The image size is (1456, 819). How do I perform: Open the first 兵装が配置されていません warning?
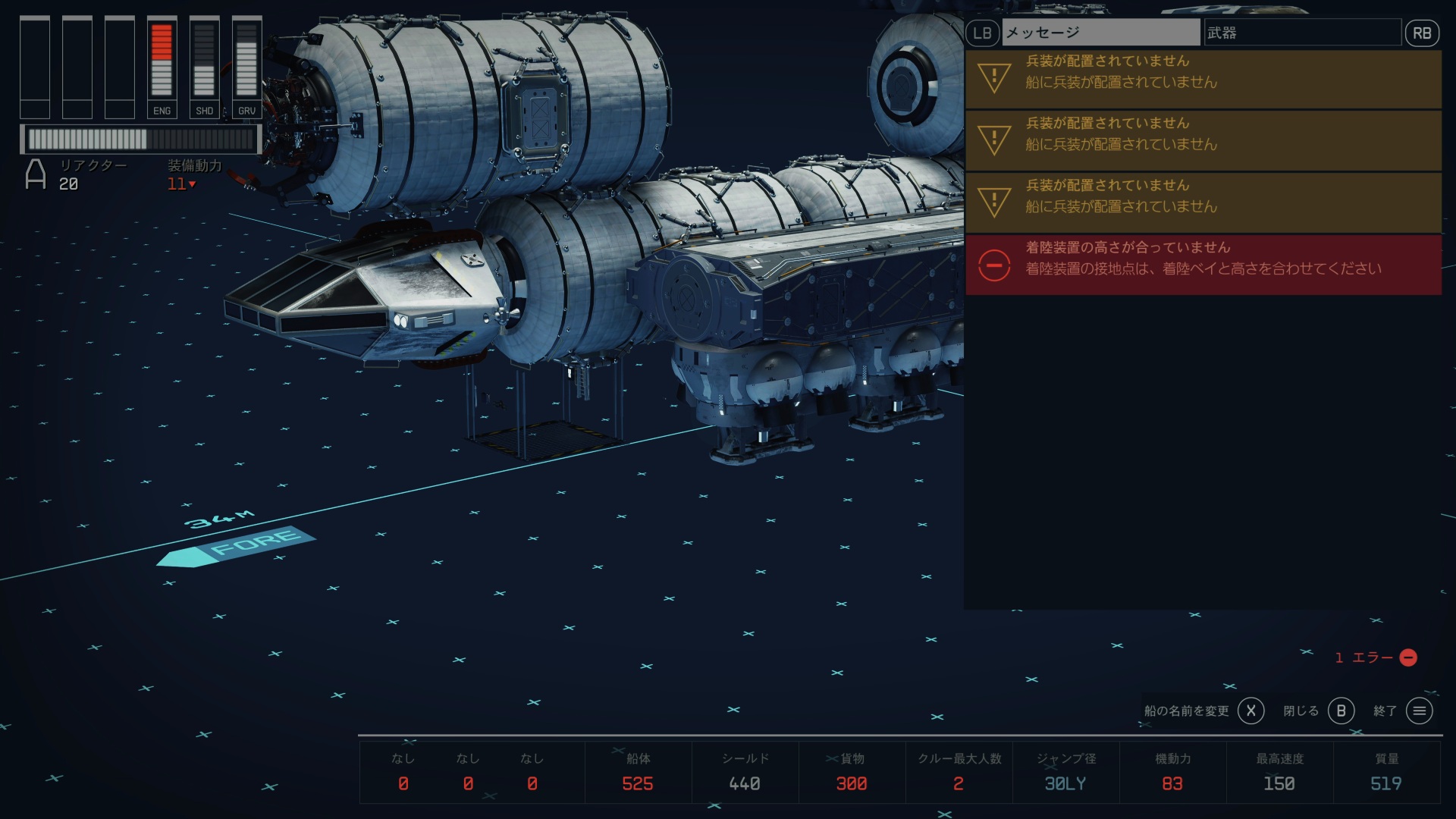pos(1203,78)
